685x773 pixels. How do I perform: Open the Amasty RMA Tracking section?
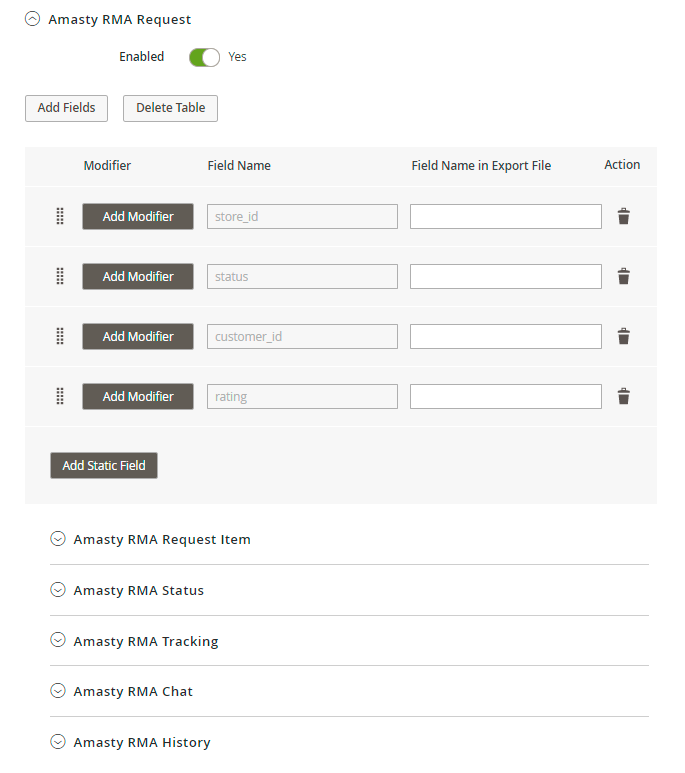click(58, 641)
